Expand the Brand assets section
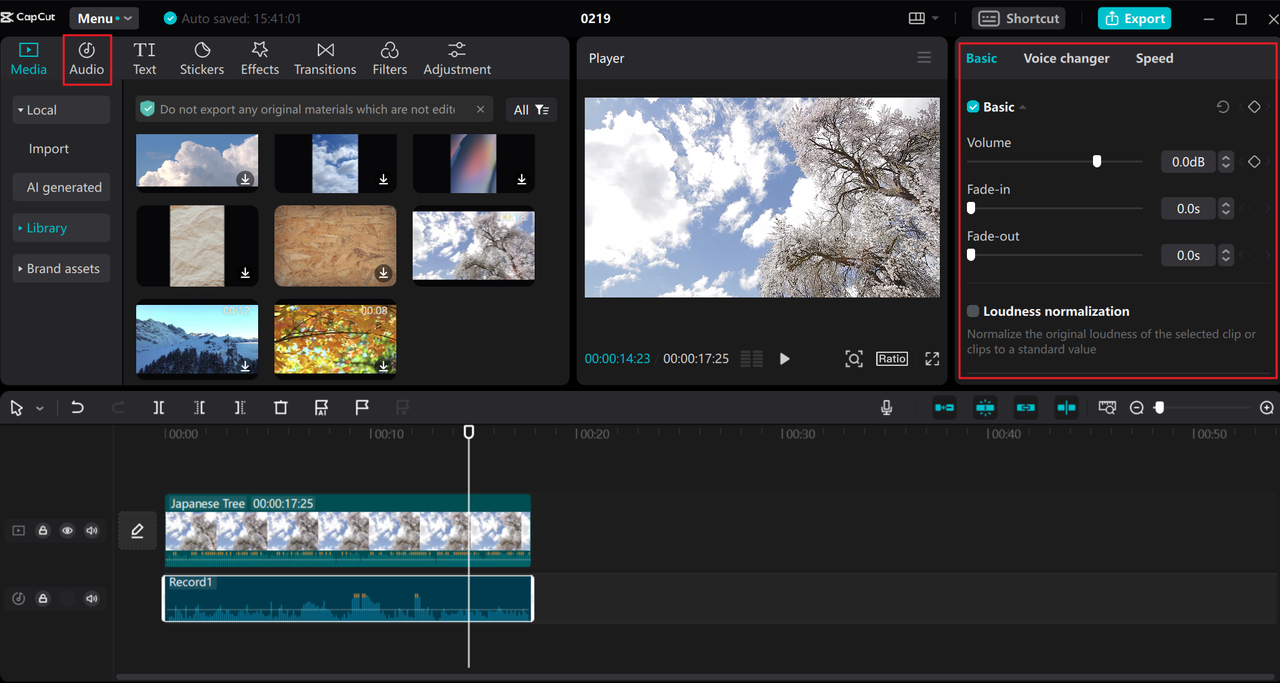This screenshot has height=683, width=1280. point(61,269)
